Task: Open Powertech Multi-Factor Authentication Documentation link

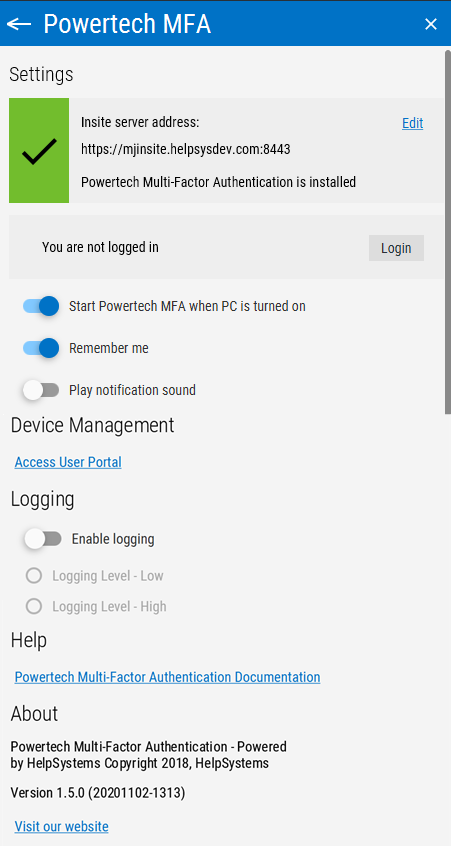Action: [167, 677]
